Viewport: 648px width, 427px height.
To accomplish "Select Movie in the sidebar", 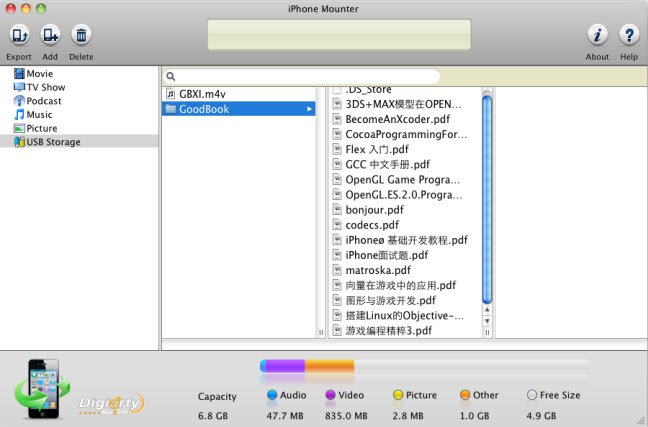I will tap(79, 74).
